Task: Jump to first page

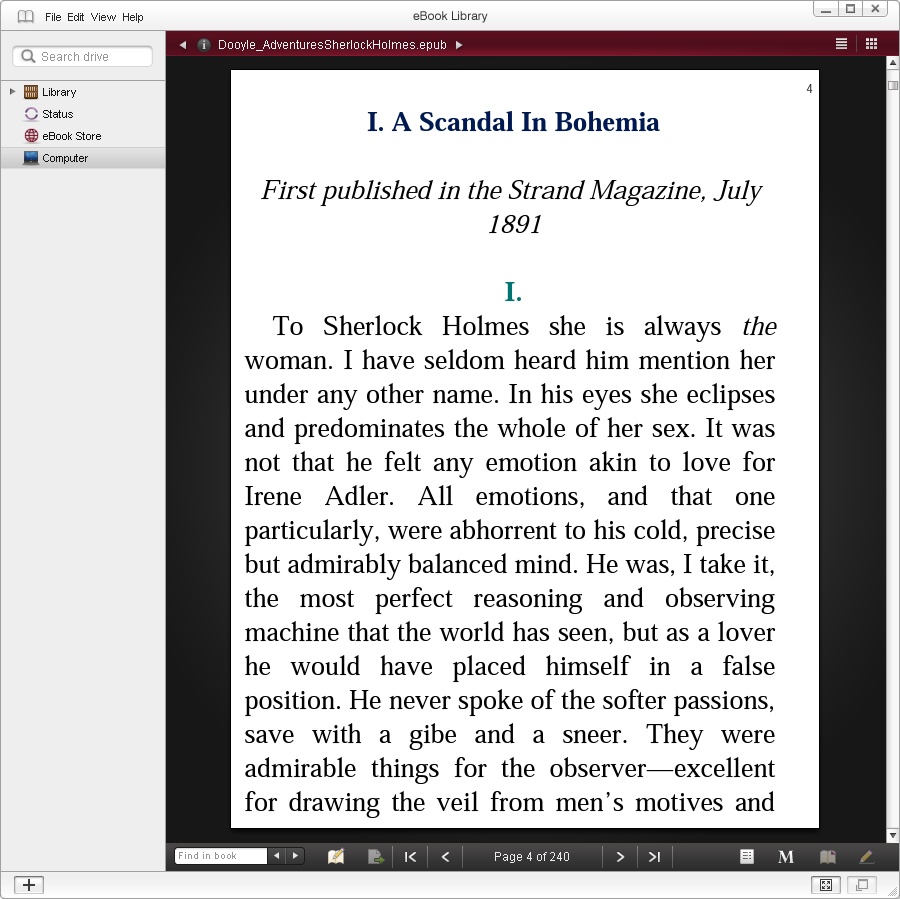Action: point(410,857)
